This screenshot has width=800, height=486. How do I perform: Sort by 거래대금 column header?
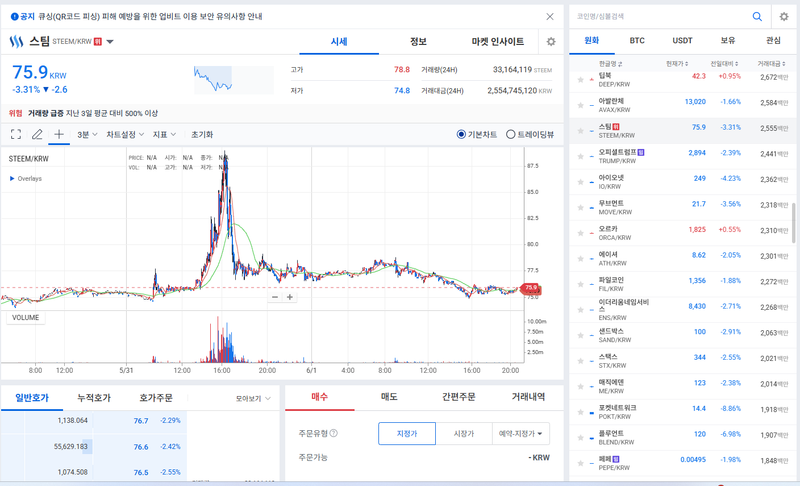click(x=771, y=64)
